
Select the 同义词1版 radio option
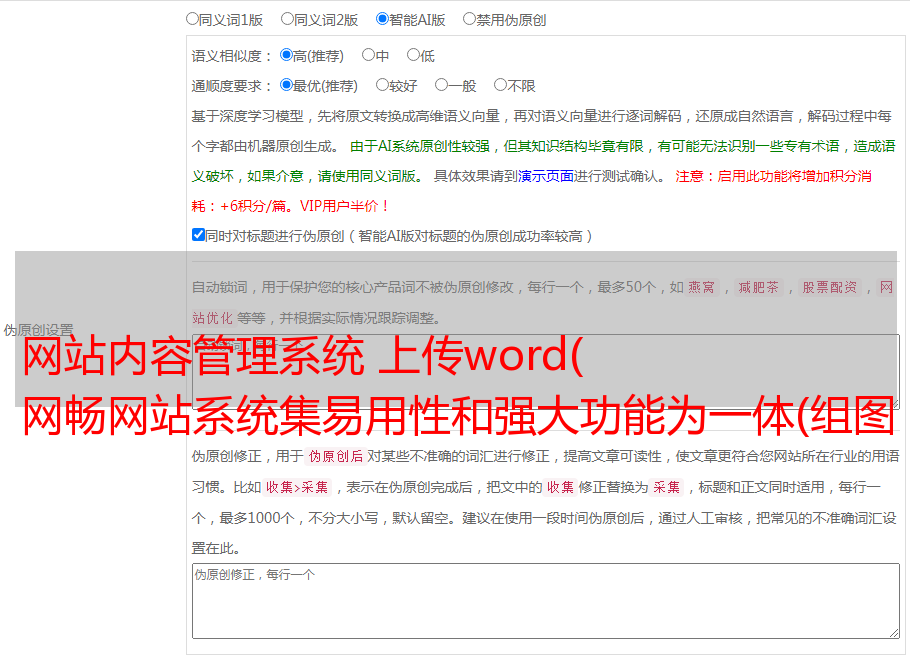[x=192, y=19]
